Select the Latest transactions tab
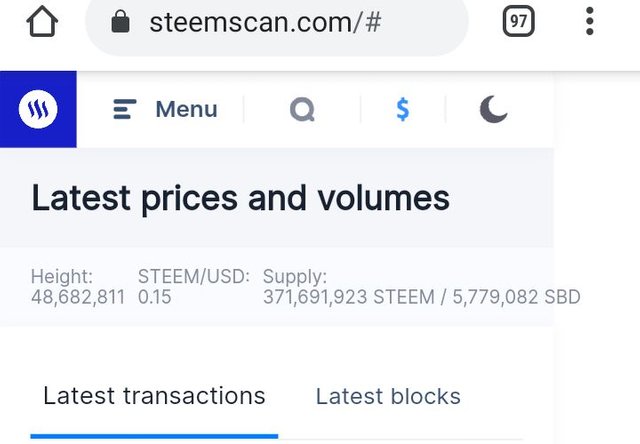640x444 pixels. [154, 396]
